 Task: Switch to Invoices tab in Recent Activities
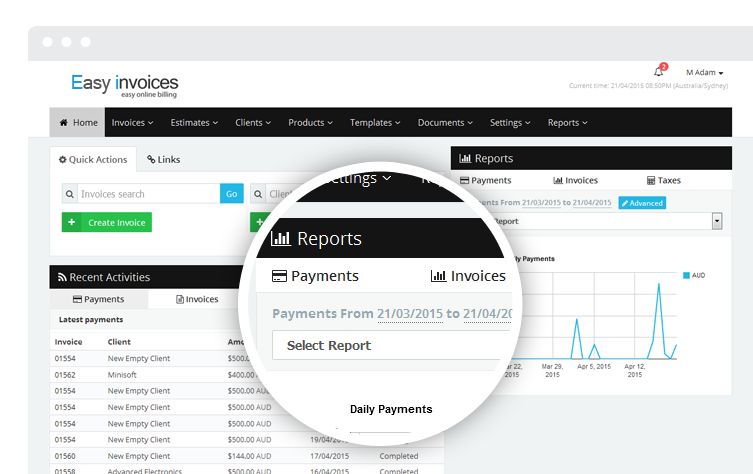click(197, 299)
